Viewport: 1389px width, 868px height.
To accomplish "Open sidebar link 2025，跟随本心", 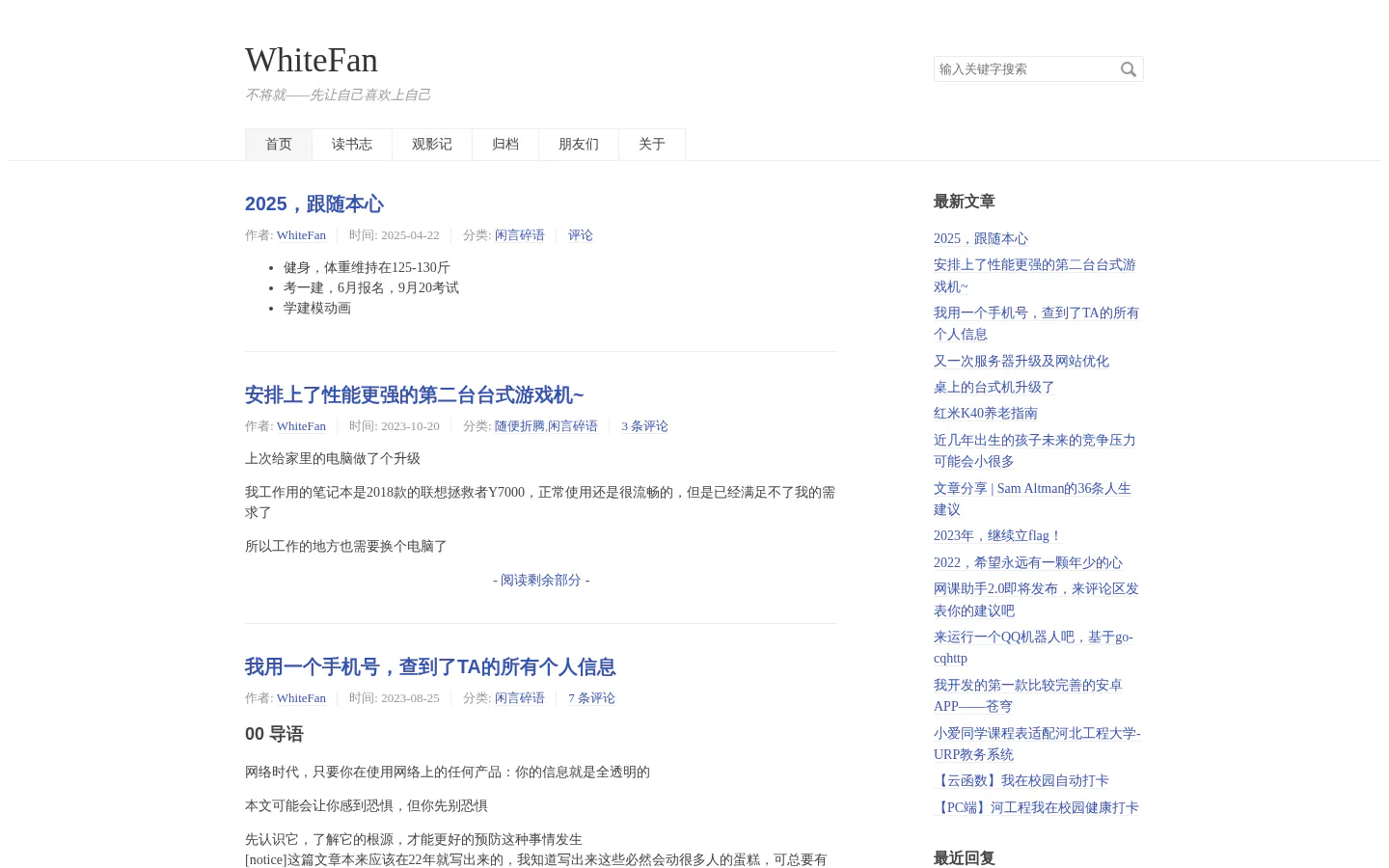I will point(981,238).
